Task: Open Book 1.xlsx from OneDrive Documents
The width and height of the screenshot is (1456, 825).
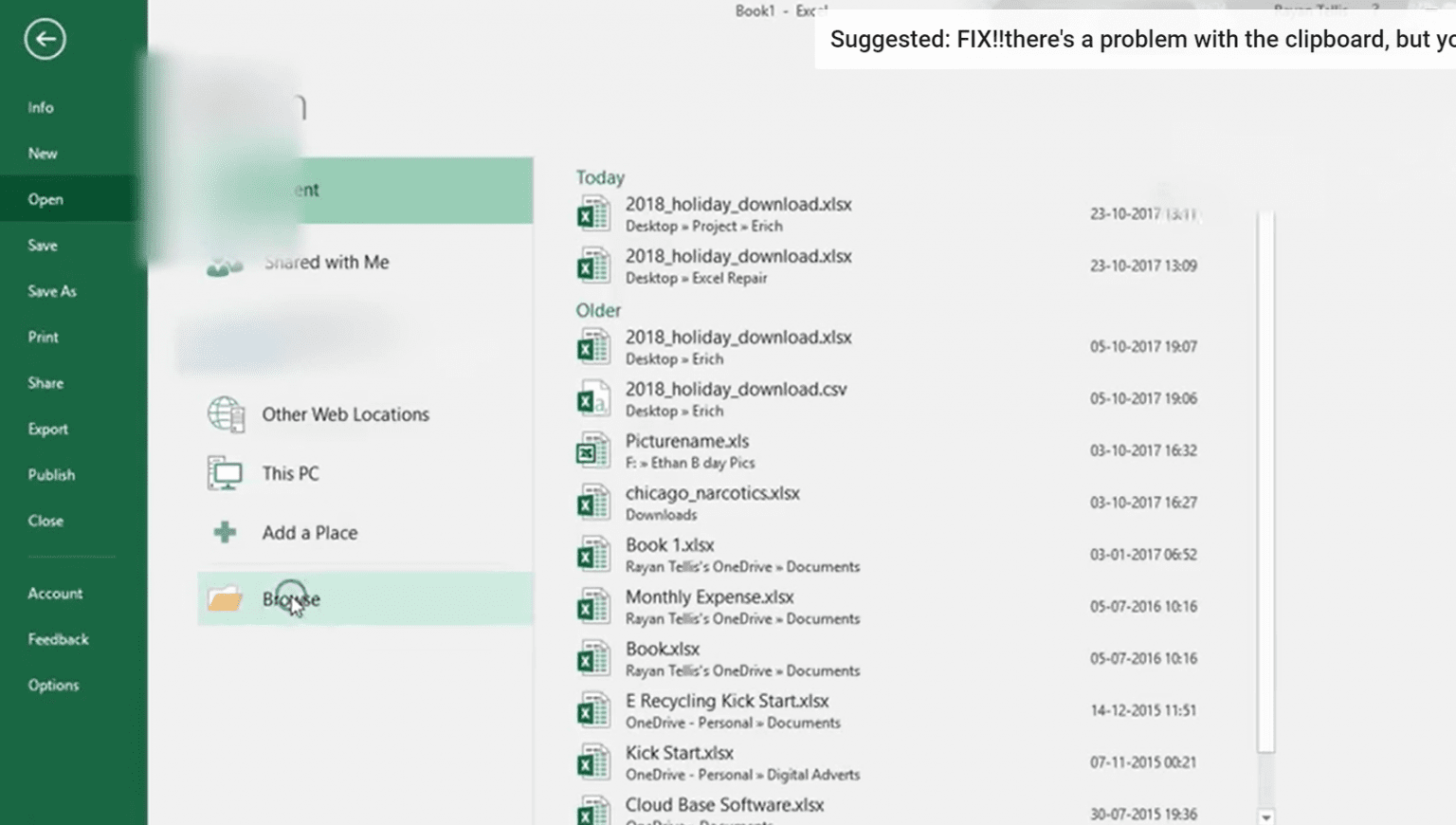Action: (x=669, y=545)
